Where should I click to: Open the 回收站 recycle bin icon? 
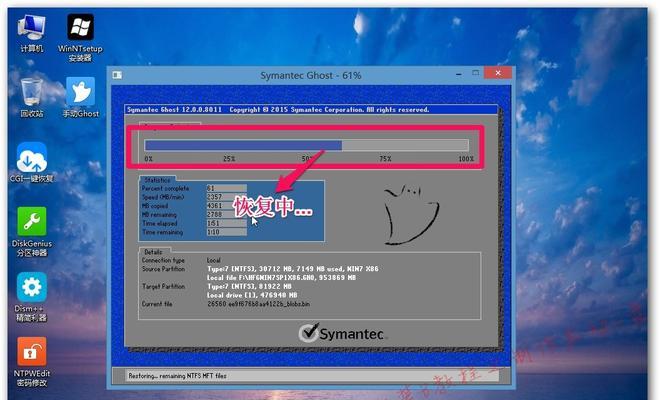pos(32,97)
